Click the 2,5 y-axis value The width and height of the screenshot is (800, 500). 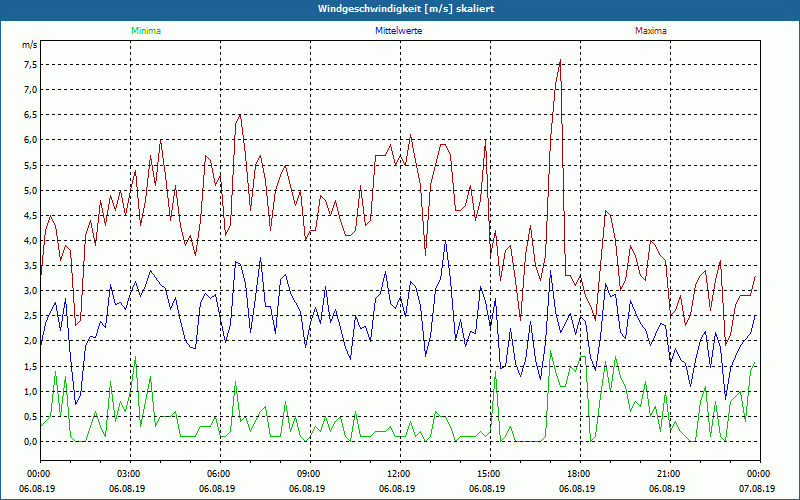(30, 316)
